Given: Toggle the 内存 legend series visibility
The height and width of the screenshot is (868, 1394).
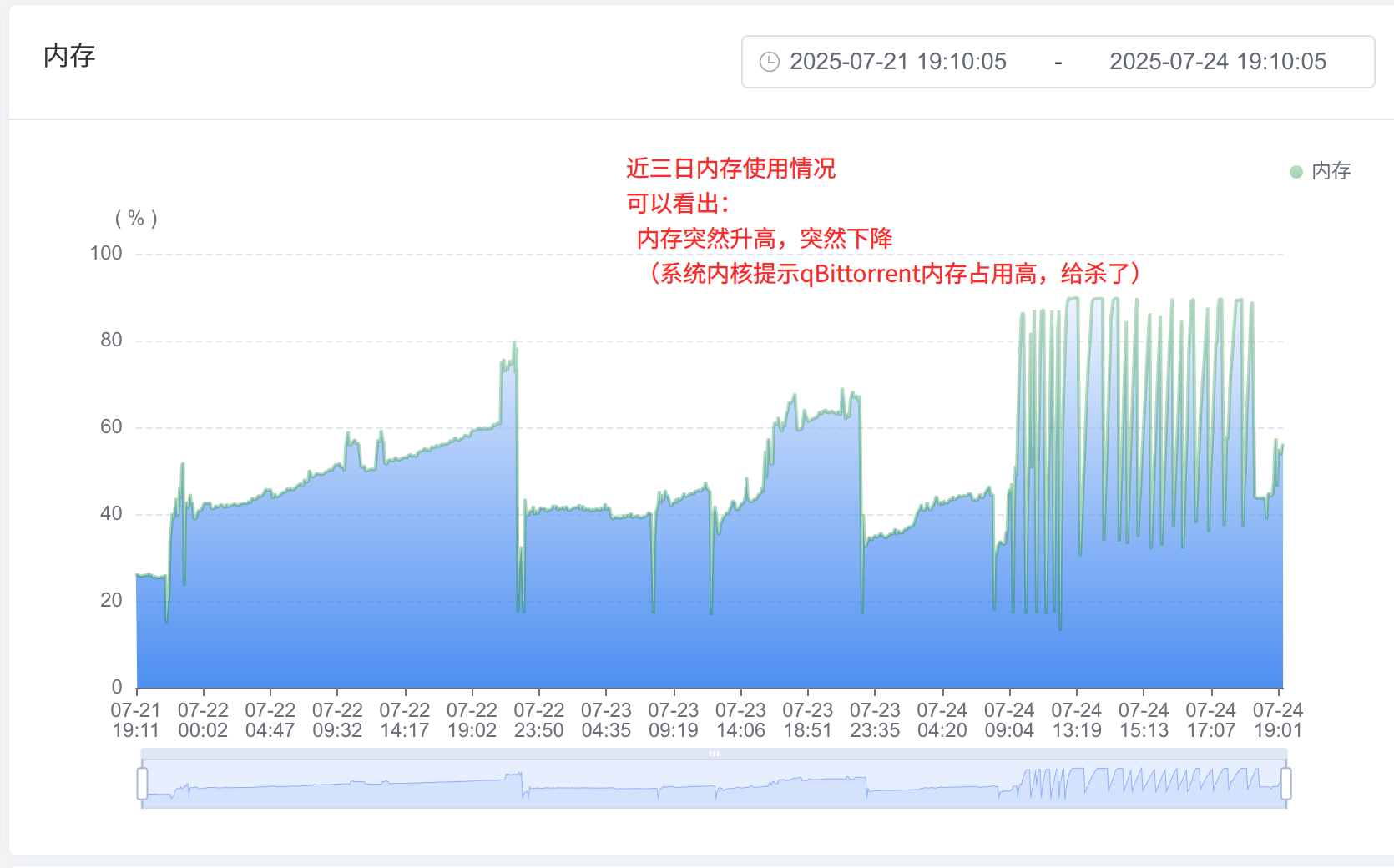Looking at the screenshot, I should click(1321, 171).
